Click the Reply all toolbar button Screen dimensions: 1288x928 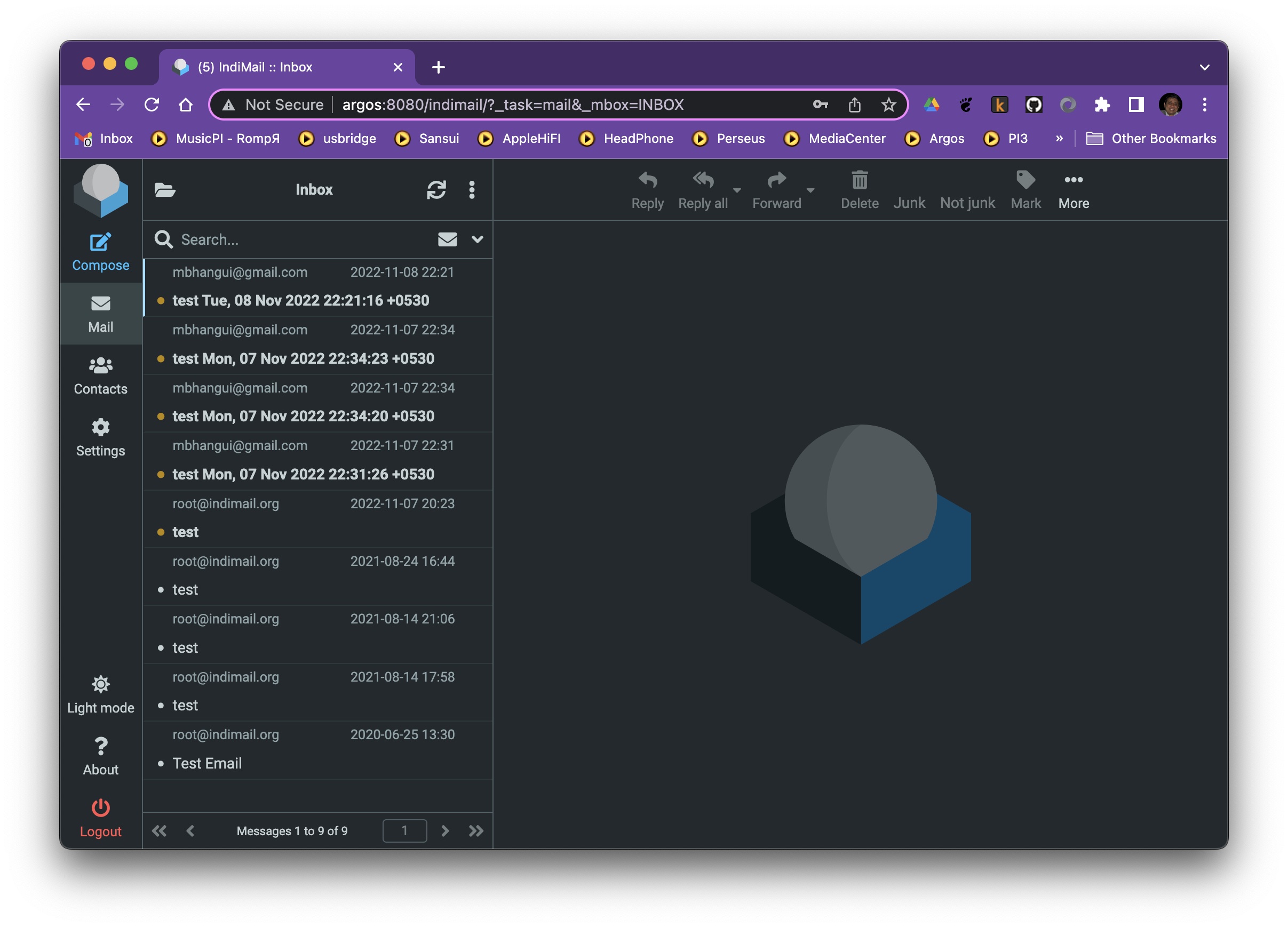(x=703, y=190)
